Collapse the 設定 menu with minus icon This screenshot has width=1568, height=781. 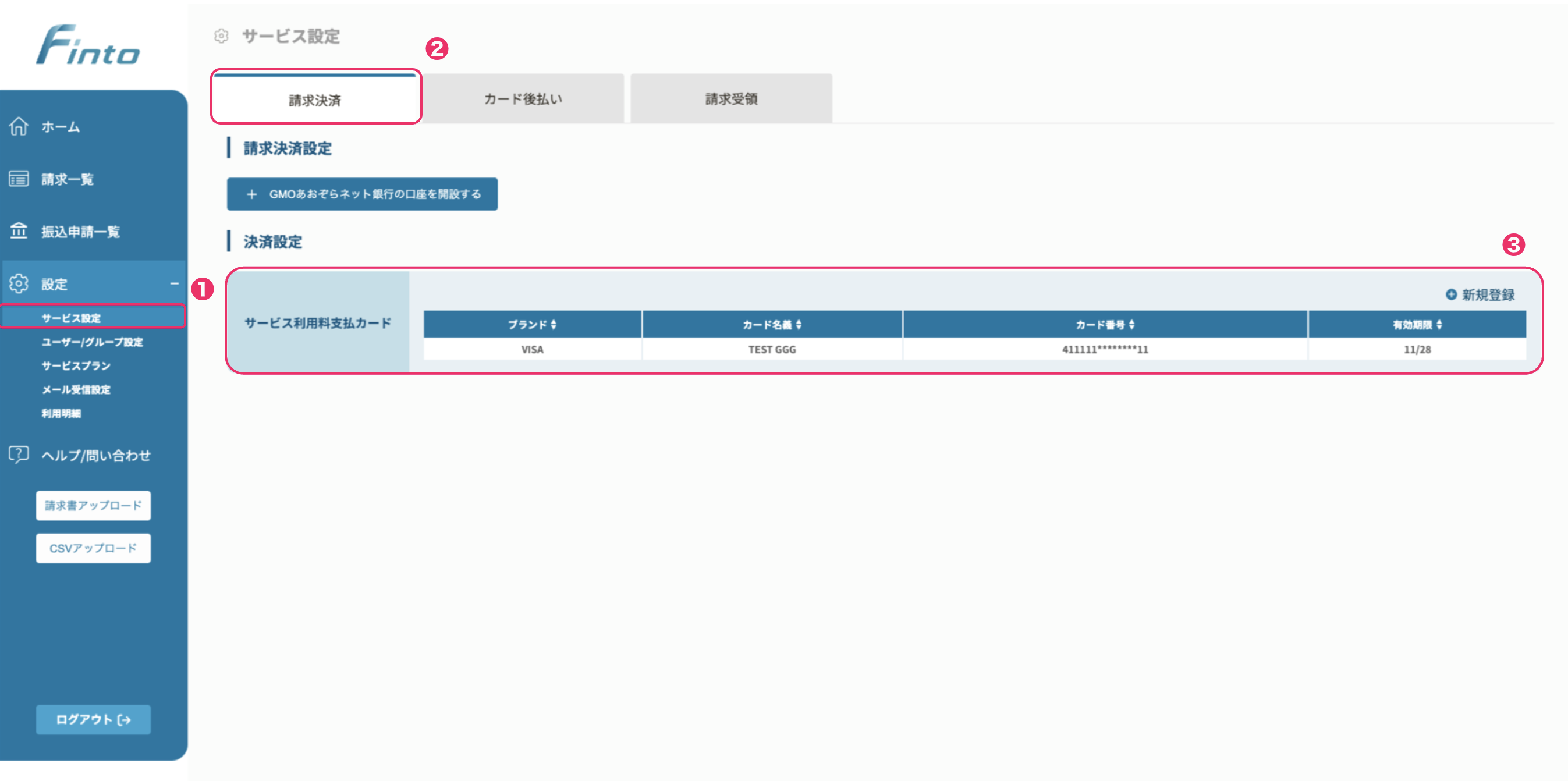pyautogui.click(x=175, y=283)
